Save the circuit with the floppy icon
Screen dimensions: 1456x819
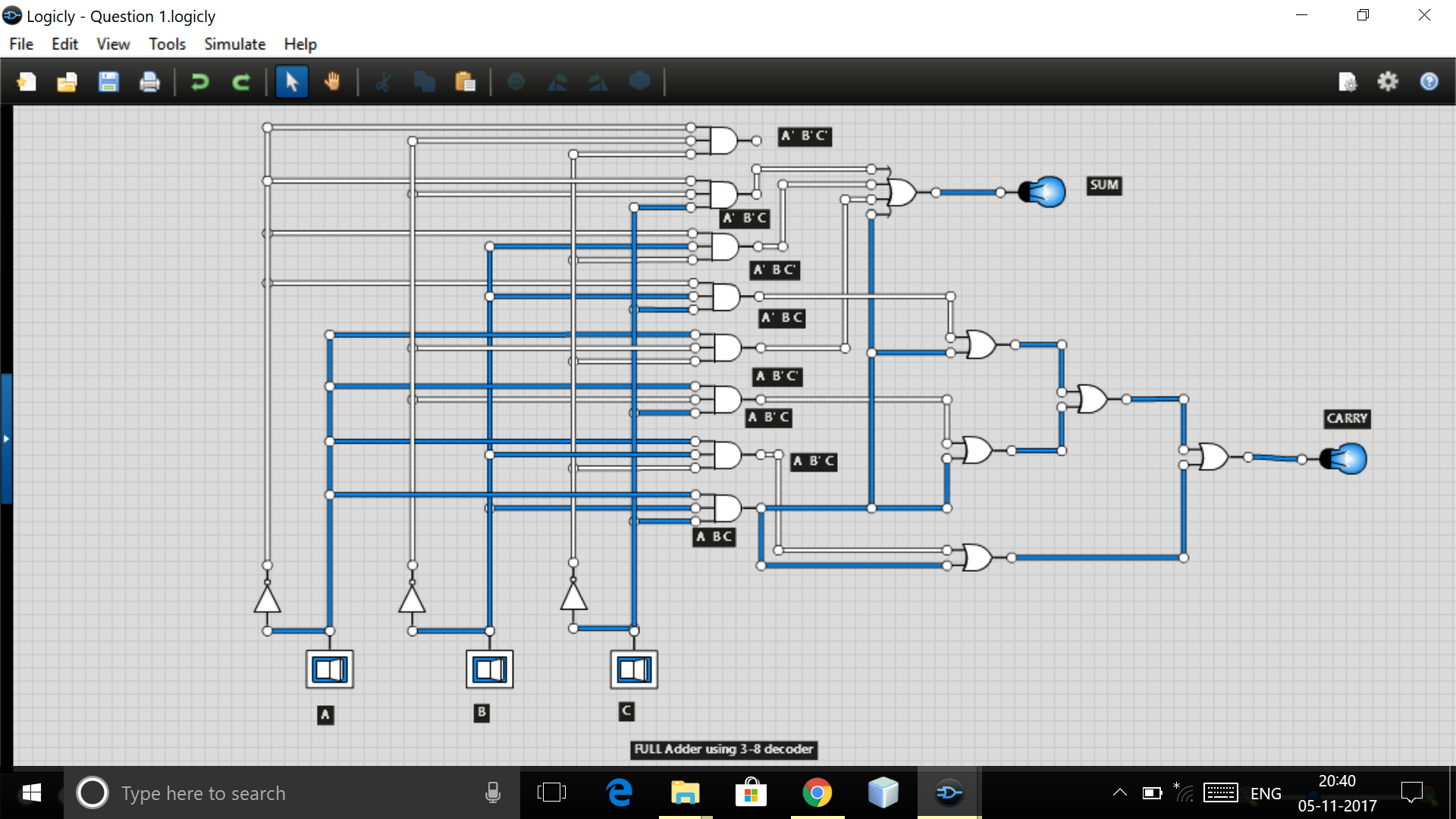pos(108,82)
